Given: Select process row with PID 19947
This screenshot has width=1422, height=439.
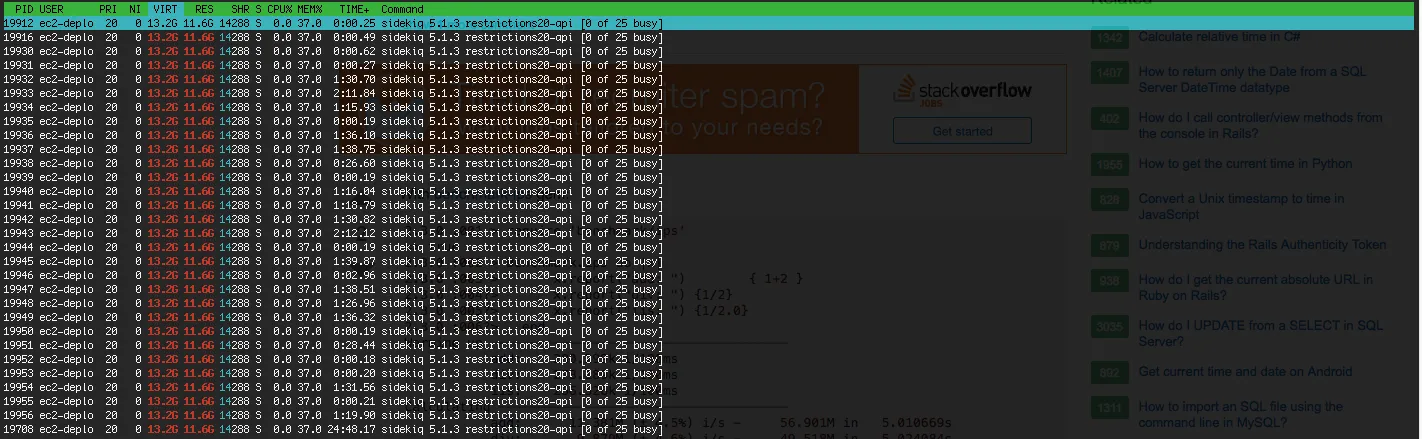Looking at the screenshot, I should (333, 289).
